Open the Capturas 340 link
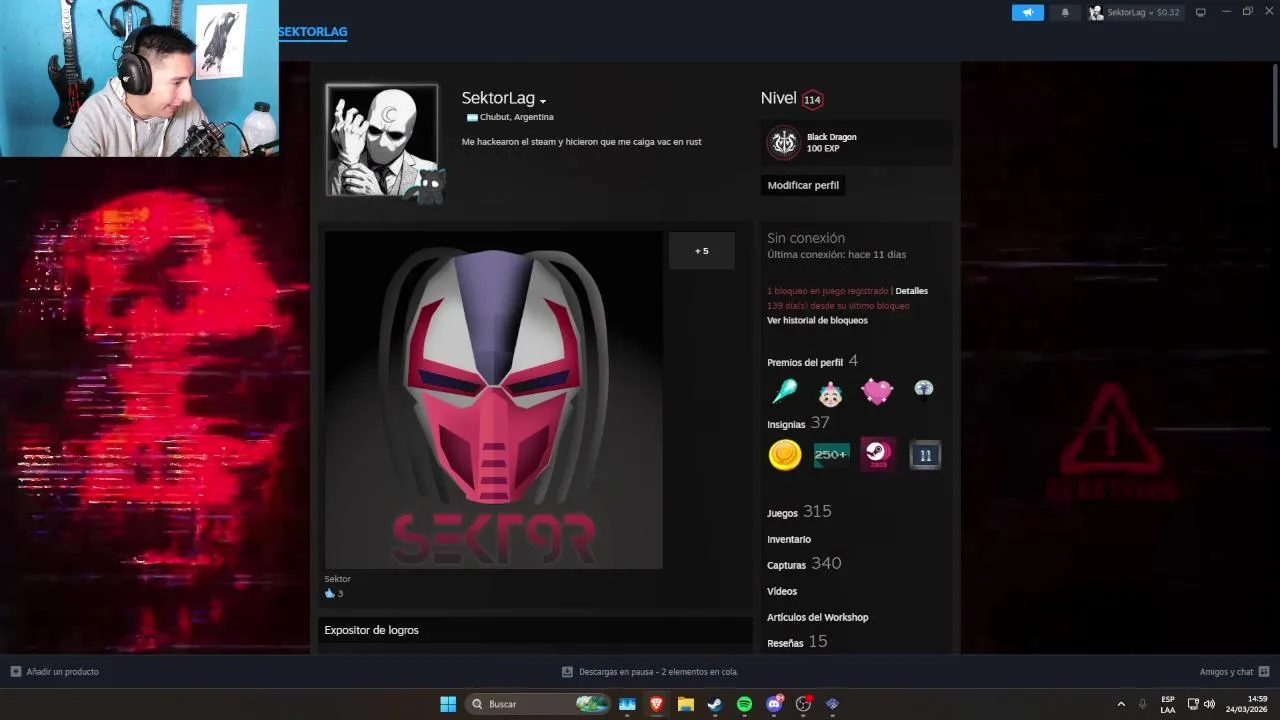The width and height of the screenshot is (1280, 720). tap(804, 564)
